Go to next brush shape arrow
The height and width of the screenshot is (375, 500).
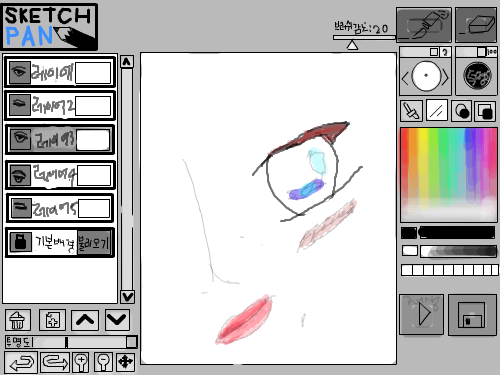click(x=445, y=77)
